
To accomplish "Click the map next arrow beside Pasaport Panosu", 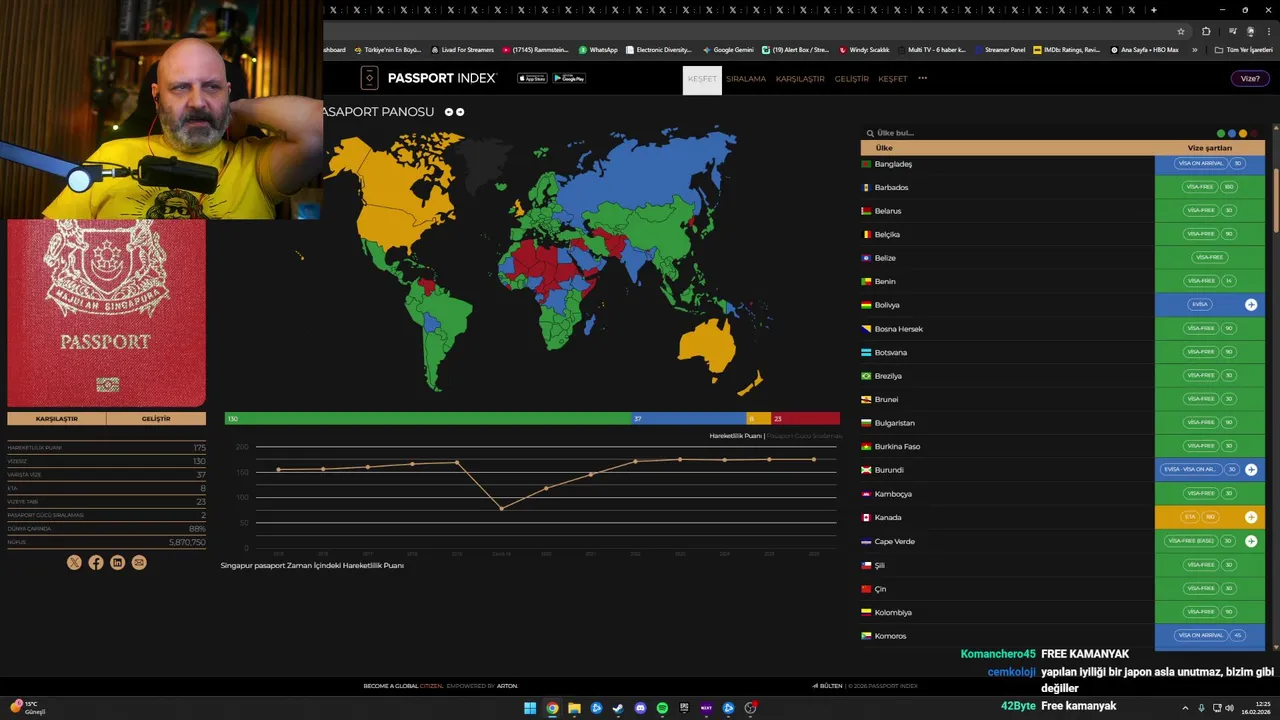I will 460,112.
